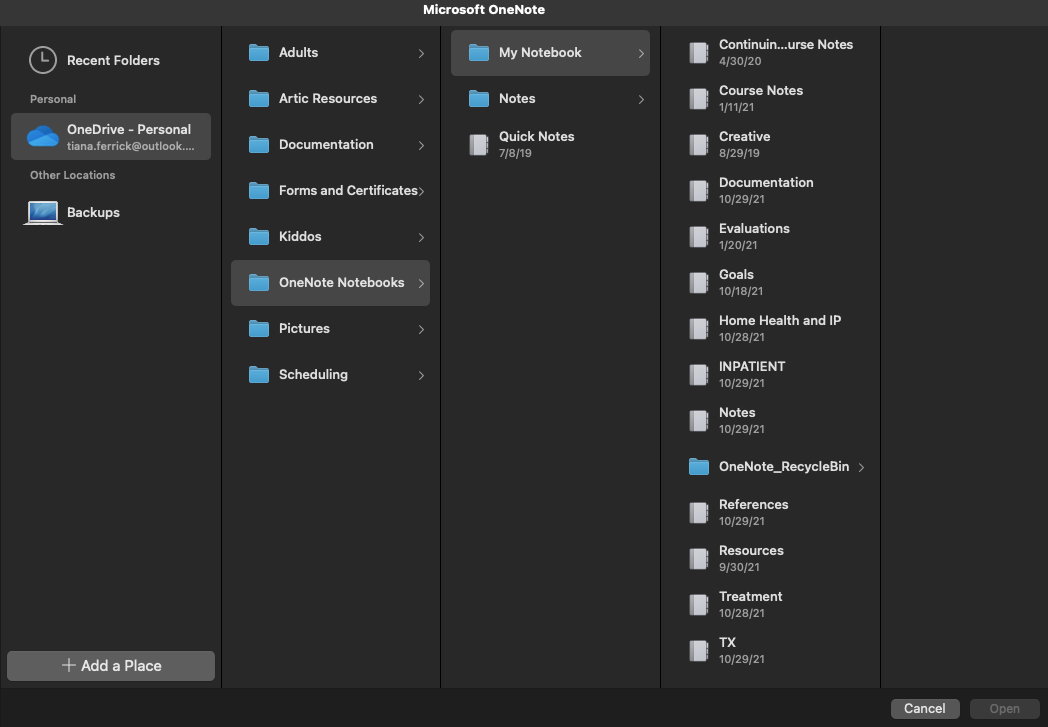
Task: Select OneDrive - Personal location
Action: [x=111, y=136]
